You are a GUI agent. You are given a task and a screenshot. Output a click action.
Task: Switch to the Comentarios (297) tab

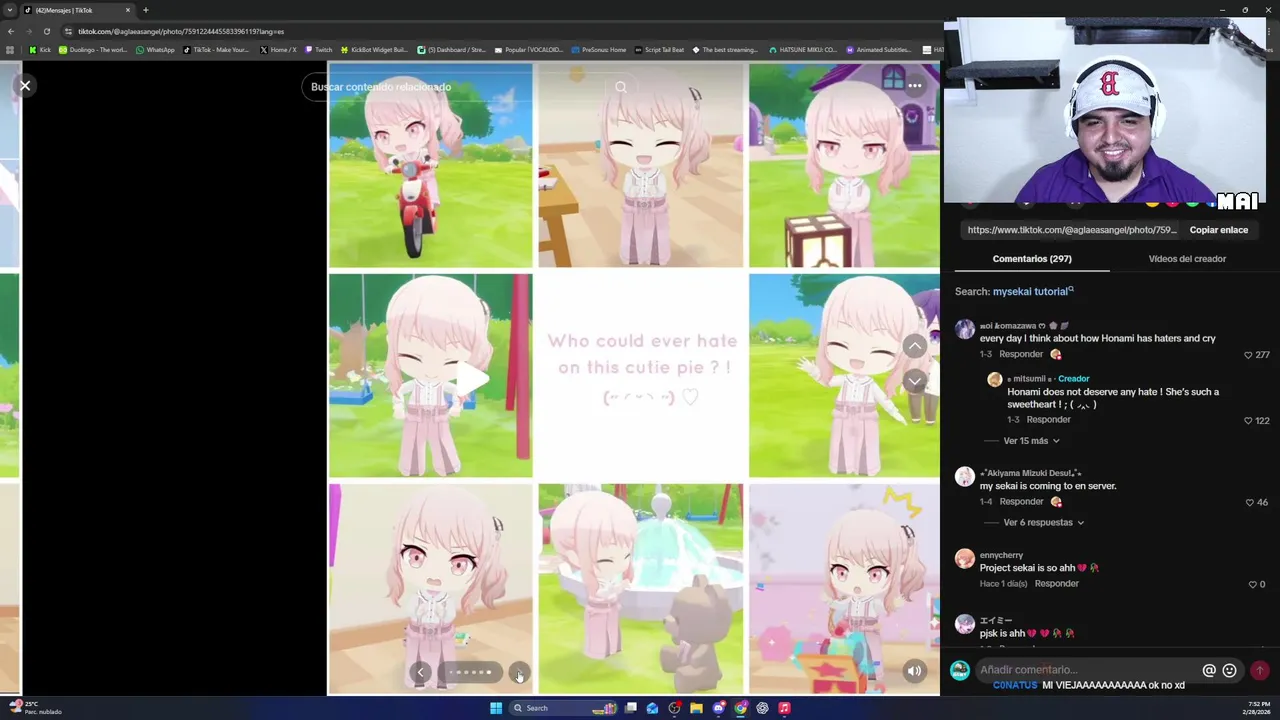pos(1032,259)
